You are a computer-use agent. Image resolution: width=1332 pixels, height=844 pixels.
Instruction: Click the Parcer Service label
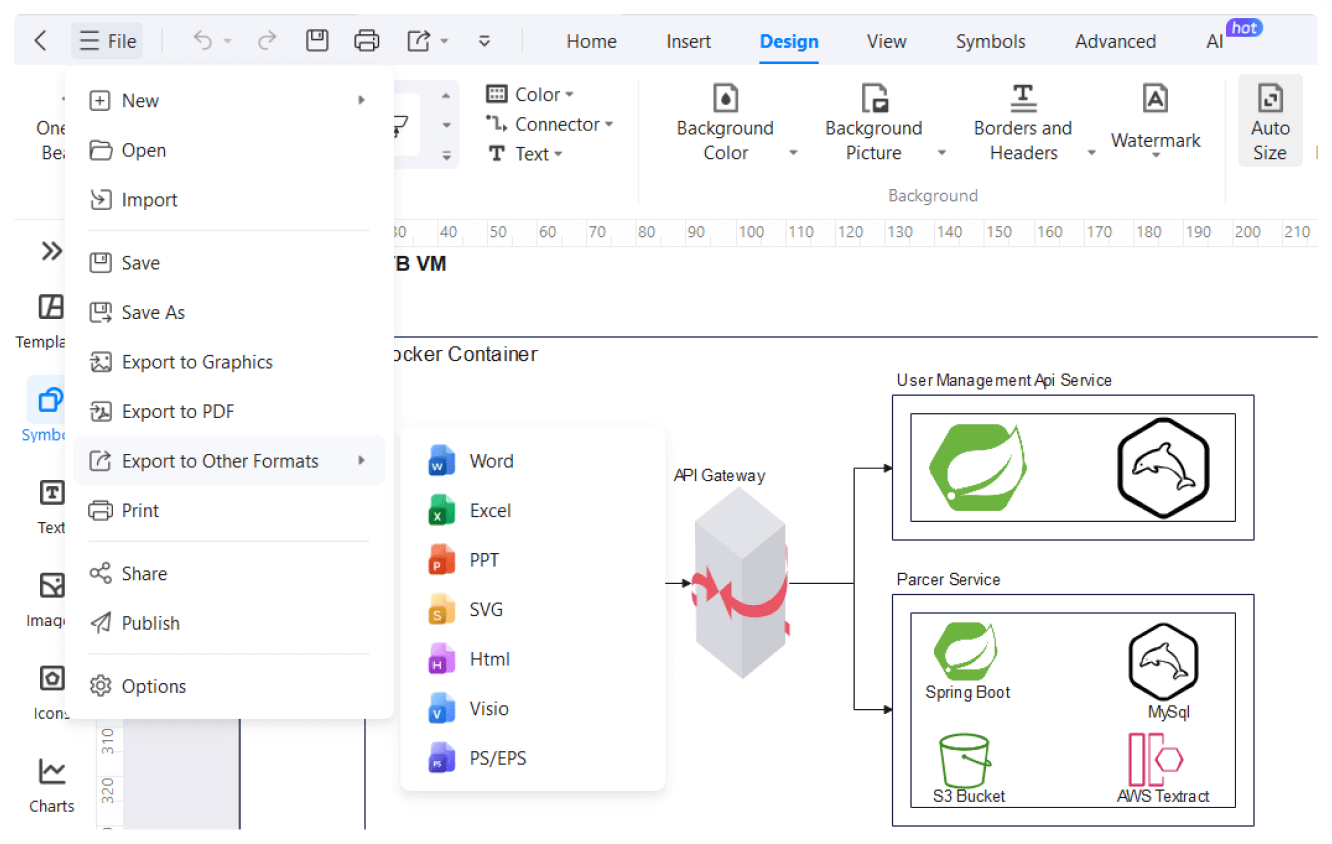[x=948, y=579]
